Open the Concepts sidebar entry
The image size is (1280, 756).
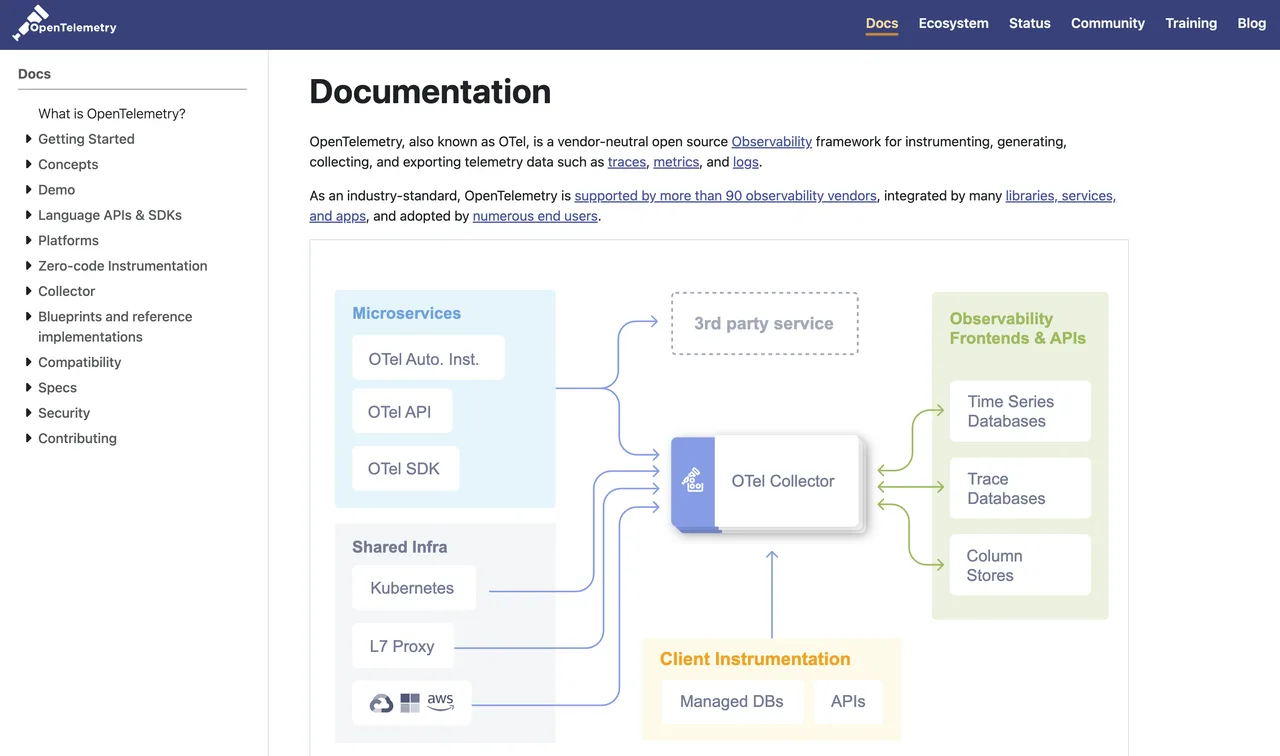pos(68,164)
